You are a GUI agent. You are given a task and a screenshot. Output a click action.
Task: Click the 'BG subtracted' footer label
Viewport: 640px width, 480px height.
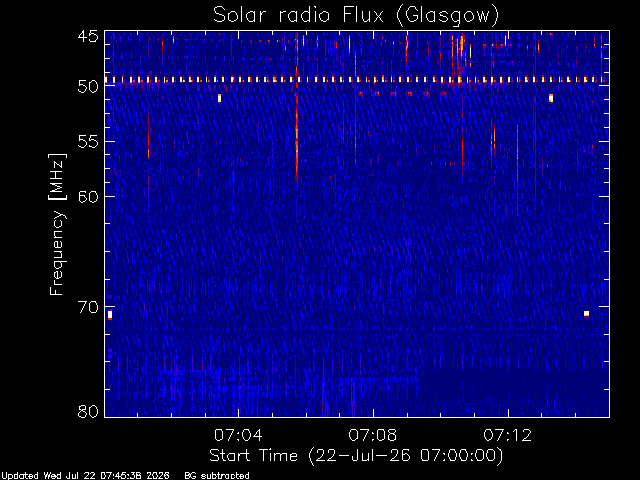[217, 476]
